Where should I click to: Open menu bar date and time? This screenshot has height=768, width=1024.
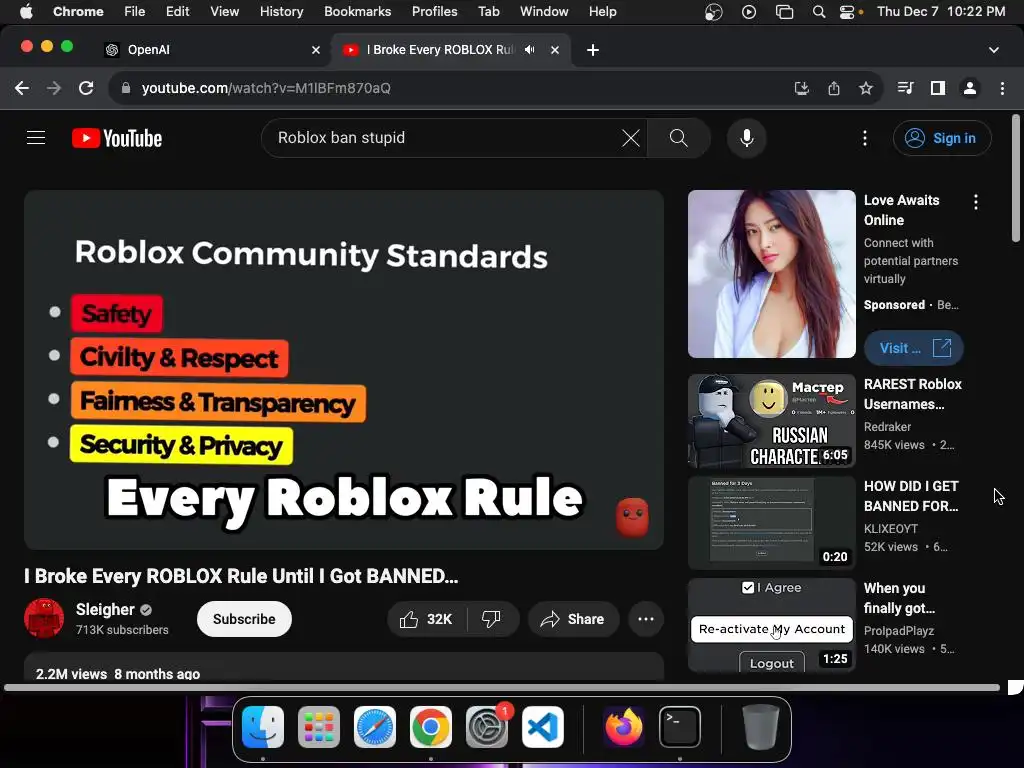(x=940, y=12)
